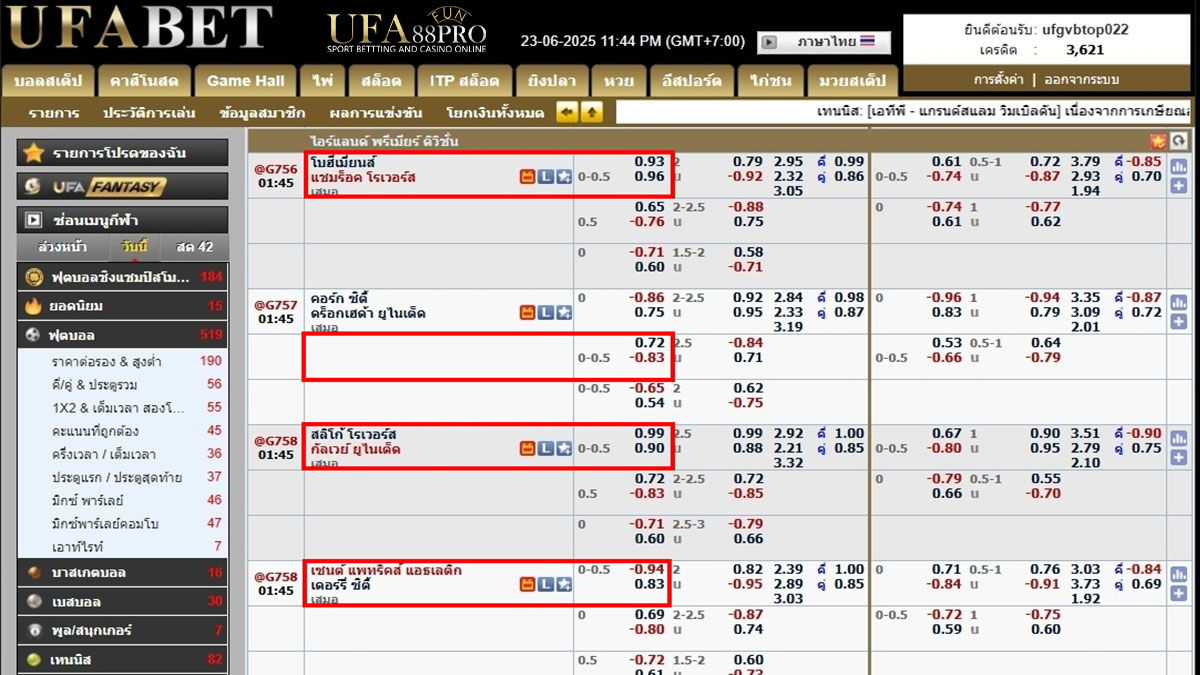Open the UFA Fantasy banner
This screenshot has height=675, width=1200.
[x=122, y=186]
